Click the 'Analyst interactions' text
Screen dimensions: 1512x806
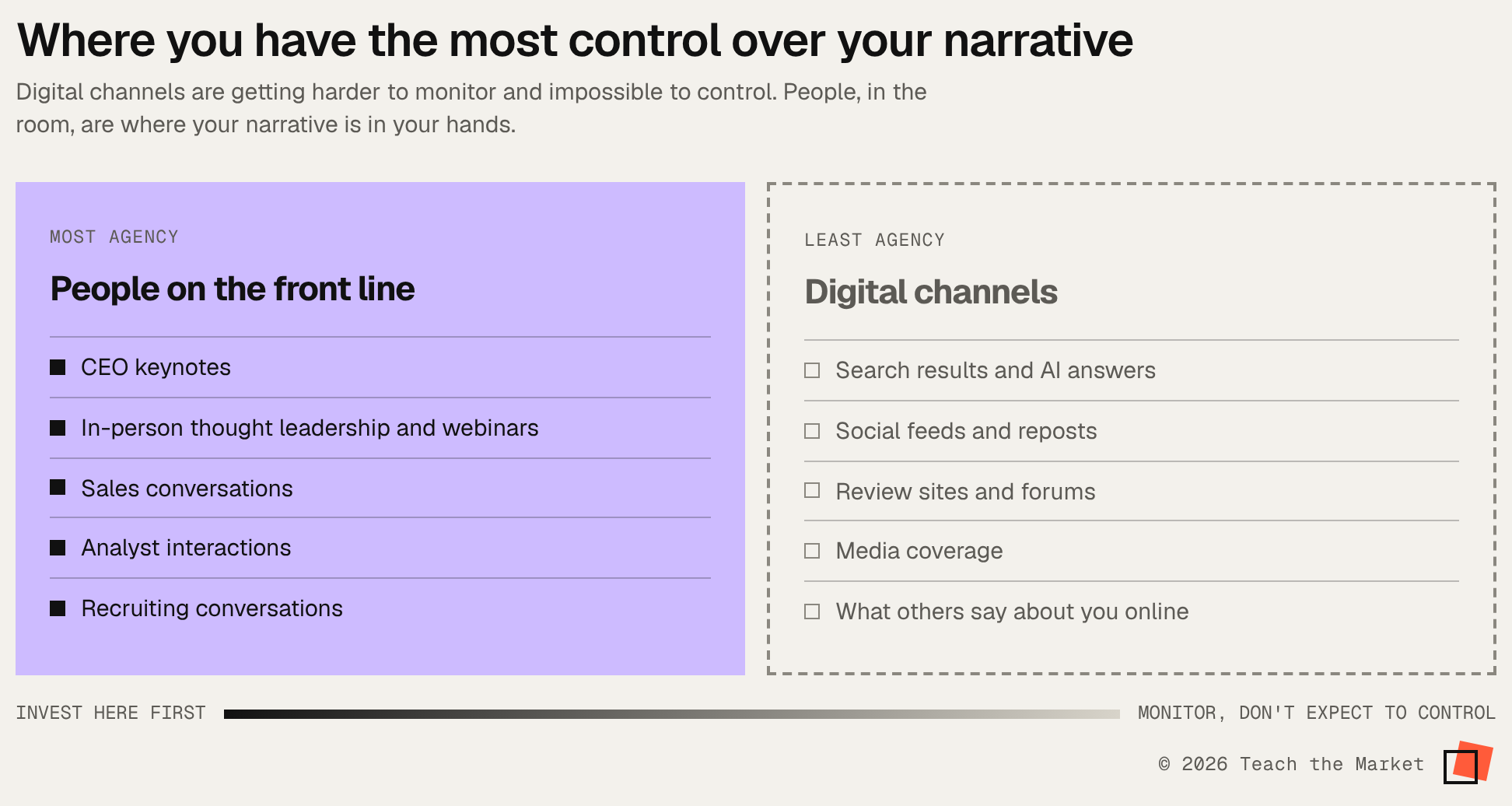(186, 548)
